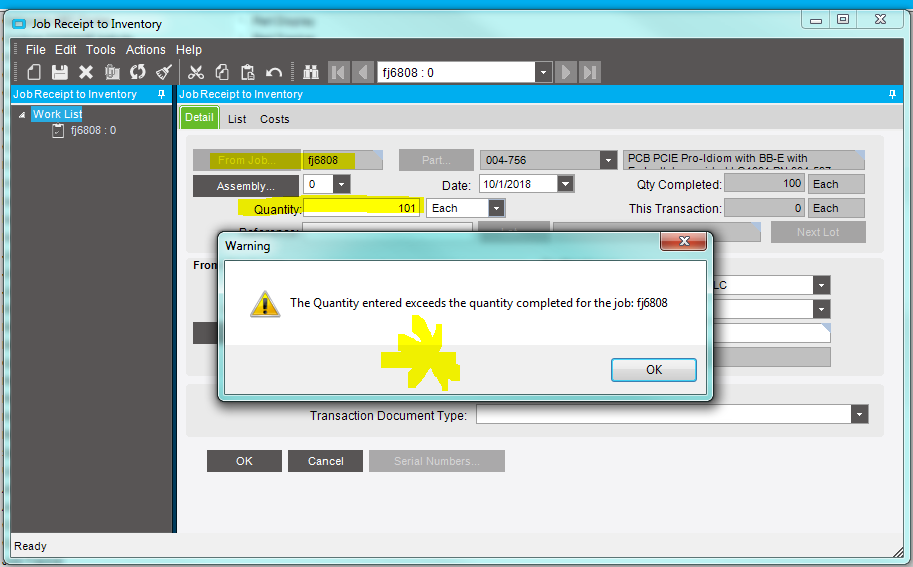This screenshot has height=567, width=913.
Task: Click the Part... button
Action: pyautogui.click(x=436, y=160)
